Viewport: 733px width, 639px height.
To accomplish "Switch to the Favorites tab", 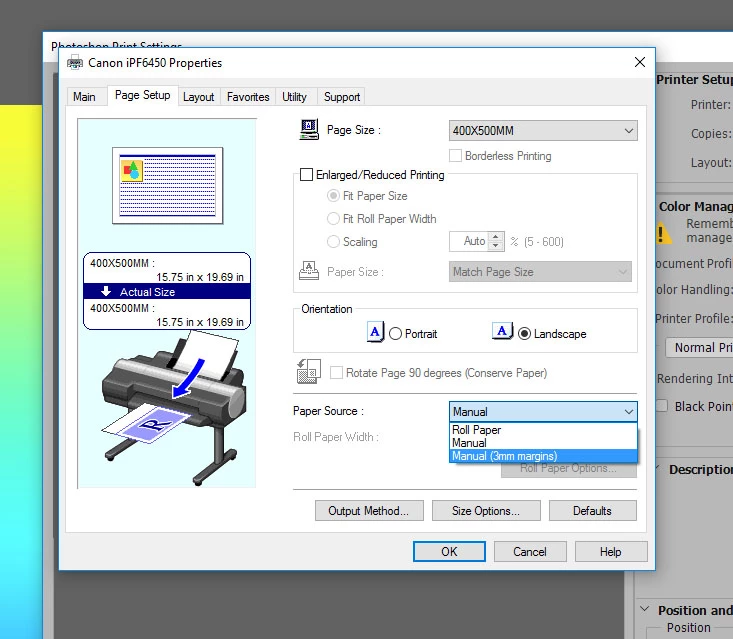I will [248, 97].
